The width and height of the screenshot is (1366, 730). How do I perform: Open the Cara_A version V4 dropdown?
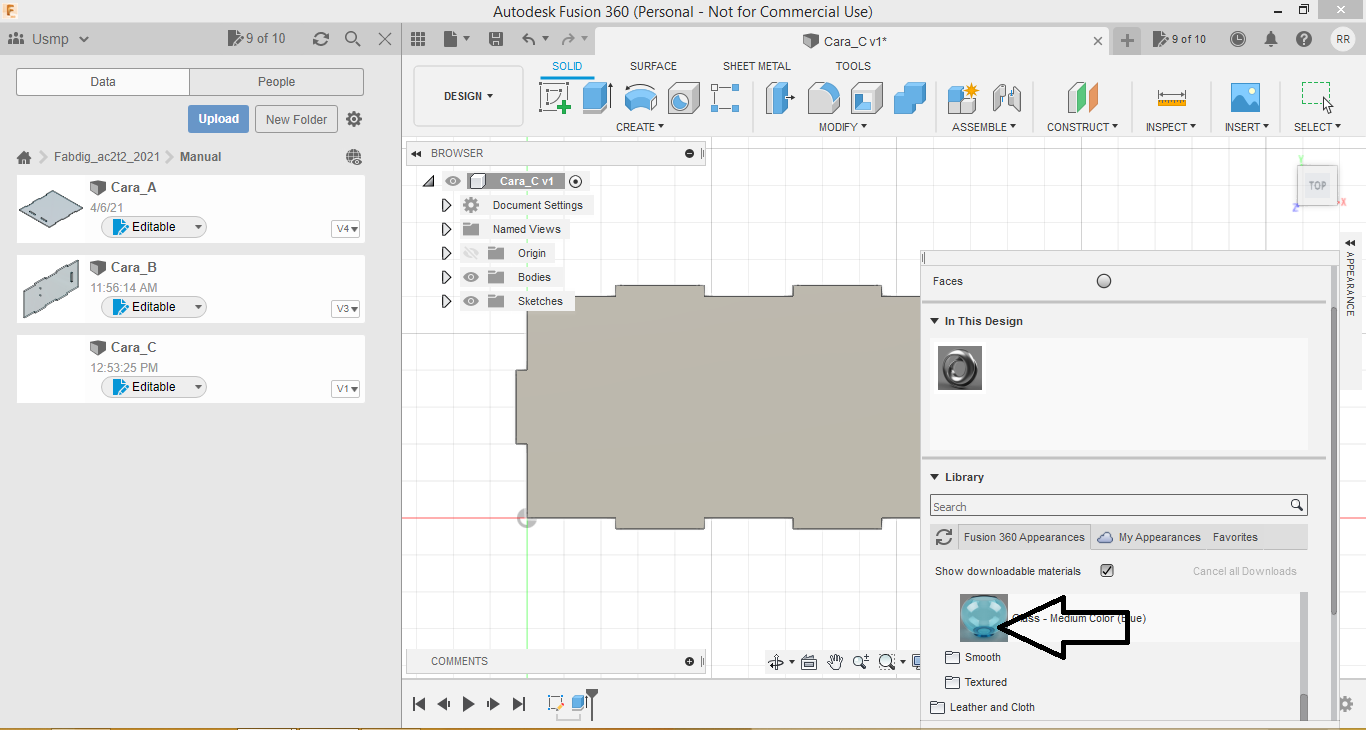(x=346, y=229)
